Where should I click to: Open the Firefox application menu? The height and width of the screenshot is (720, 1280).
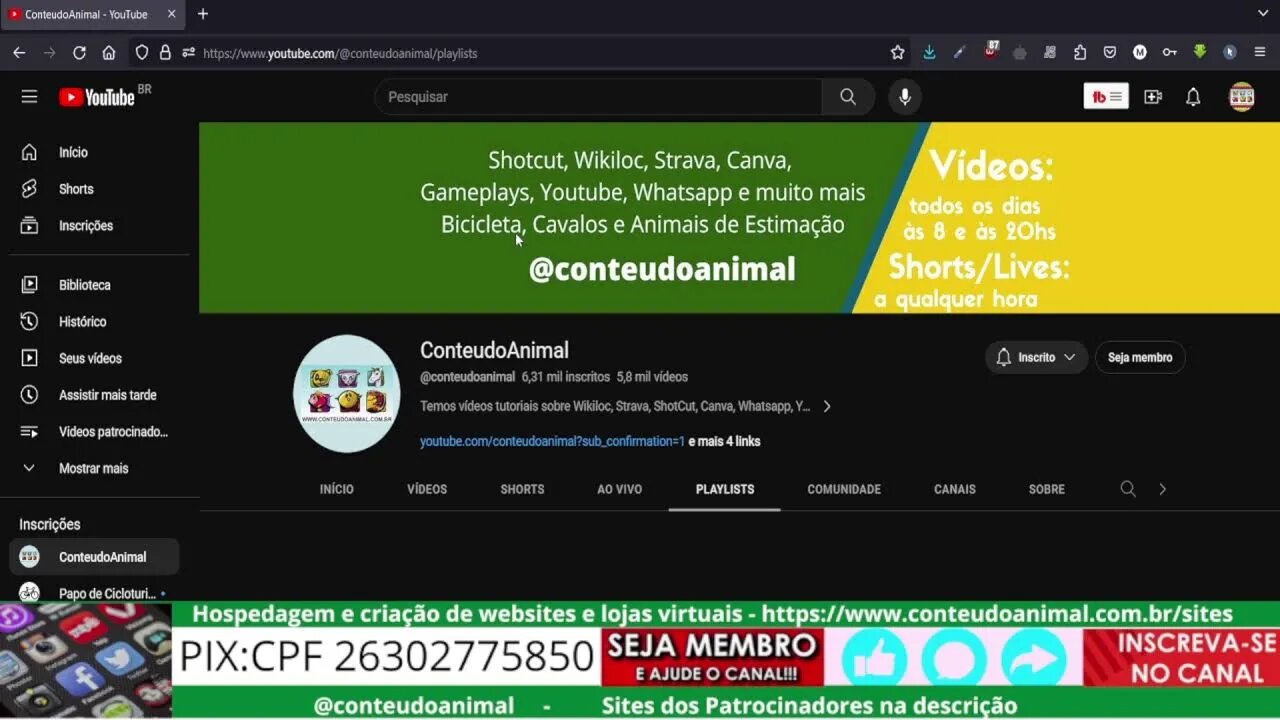pyautogui.click(x=1260, y=53)
